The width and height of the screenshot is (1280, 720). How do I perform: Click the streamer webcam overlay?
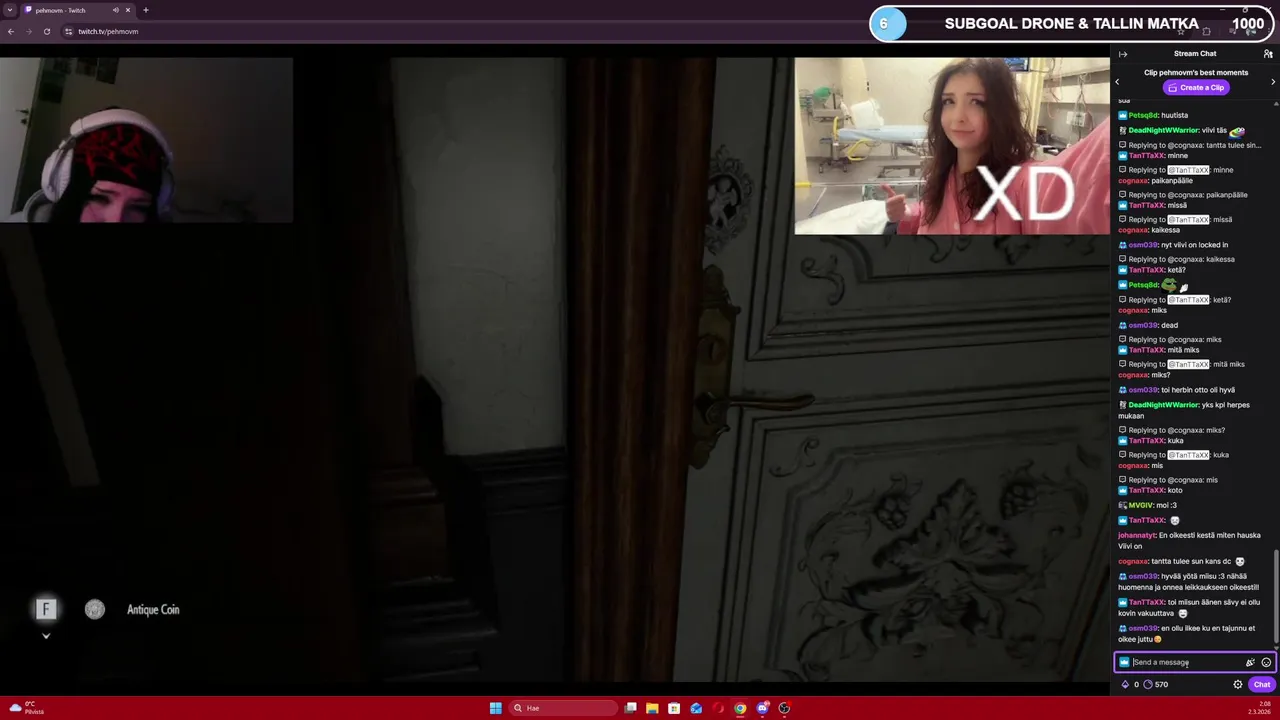146,140
